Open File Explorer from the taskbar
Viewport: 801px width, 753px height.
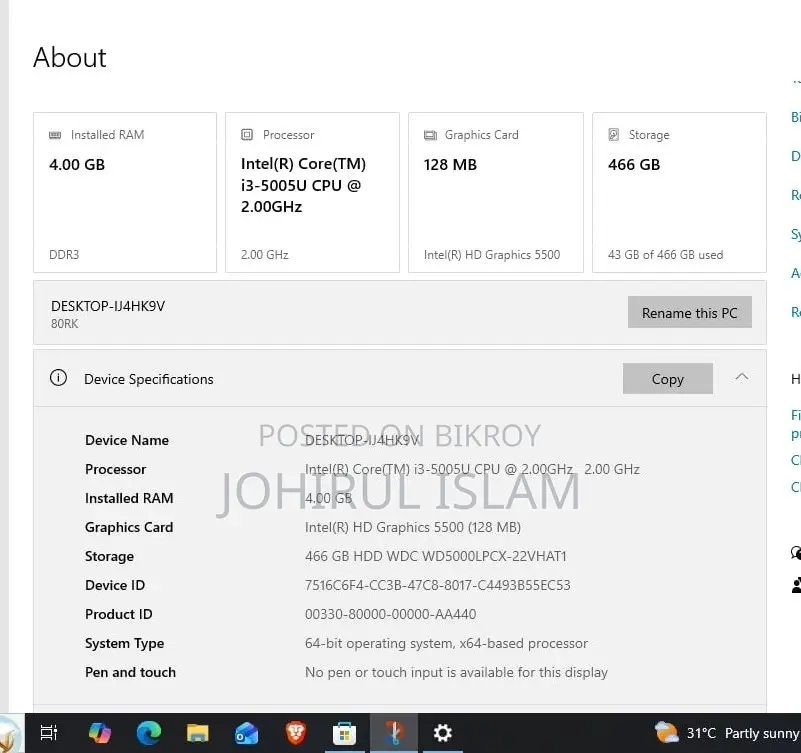[198, 734]
